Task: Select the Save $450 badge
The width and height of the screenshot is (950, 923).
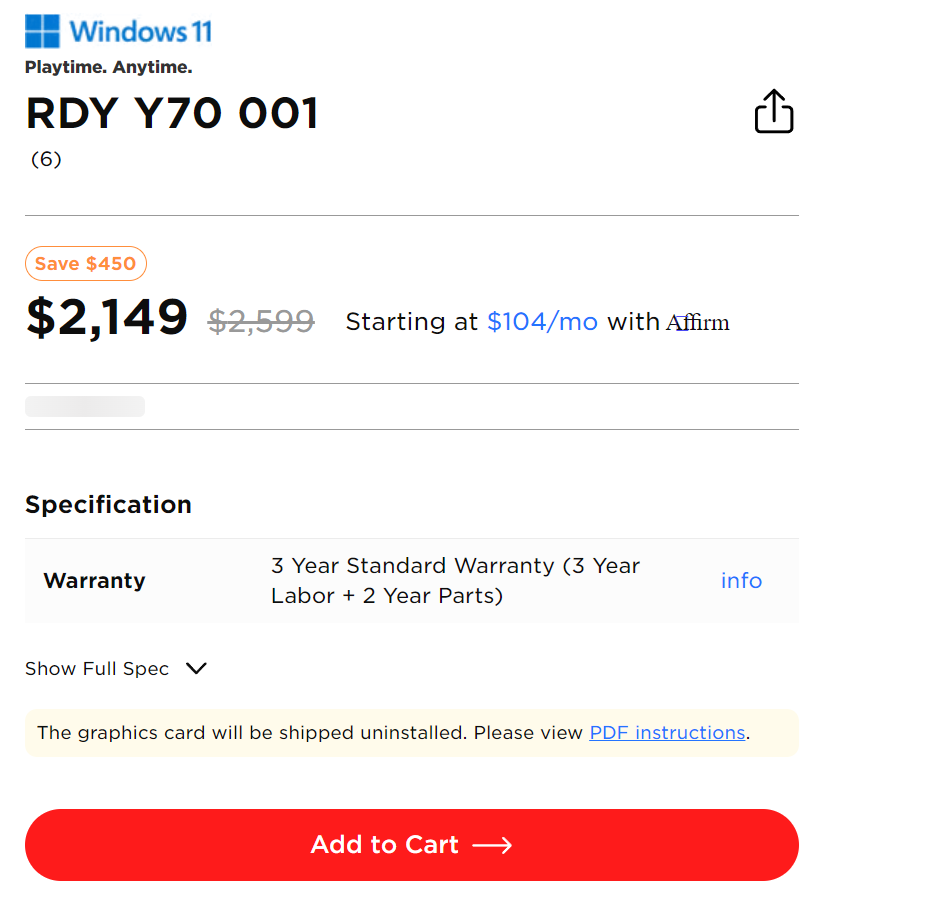Action: pyautogui.click(x=85, y=263)
